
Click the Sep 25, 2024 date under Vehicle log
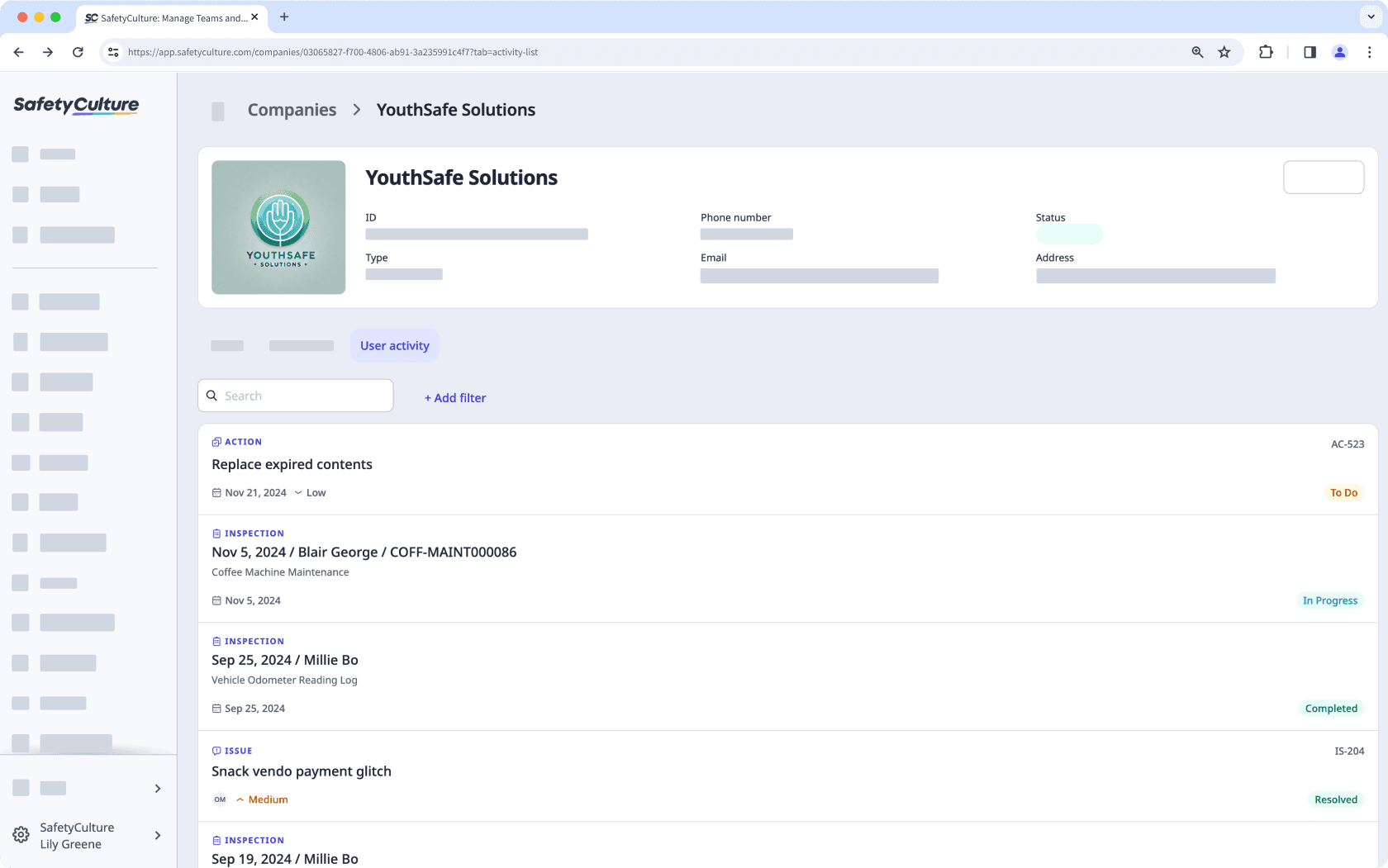point(255,709)
